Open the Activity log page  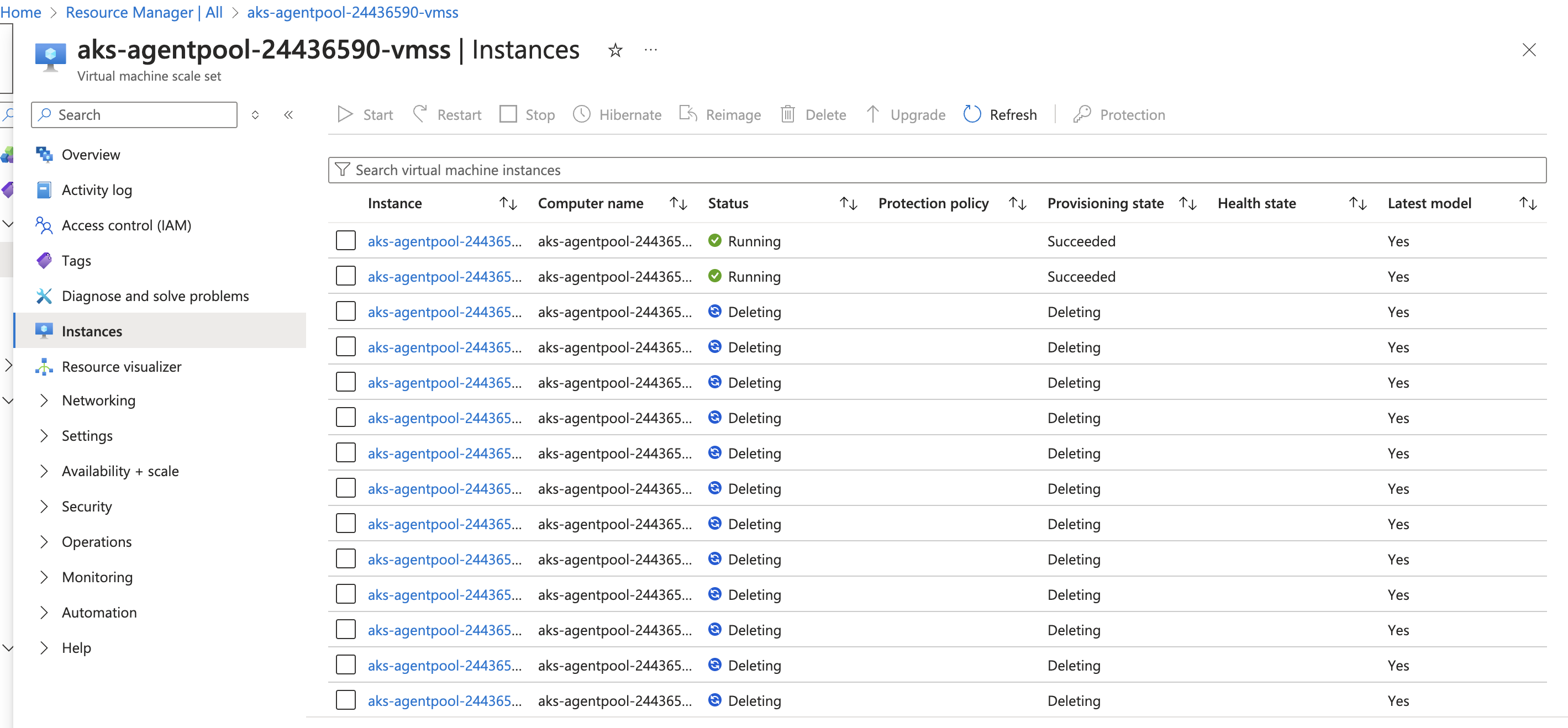click(96, 189)
